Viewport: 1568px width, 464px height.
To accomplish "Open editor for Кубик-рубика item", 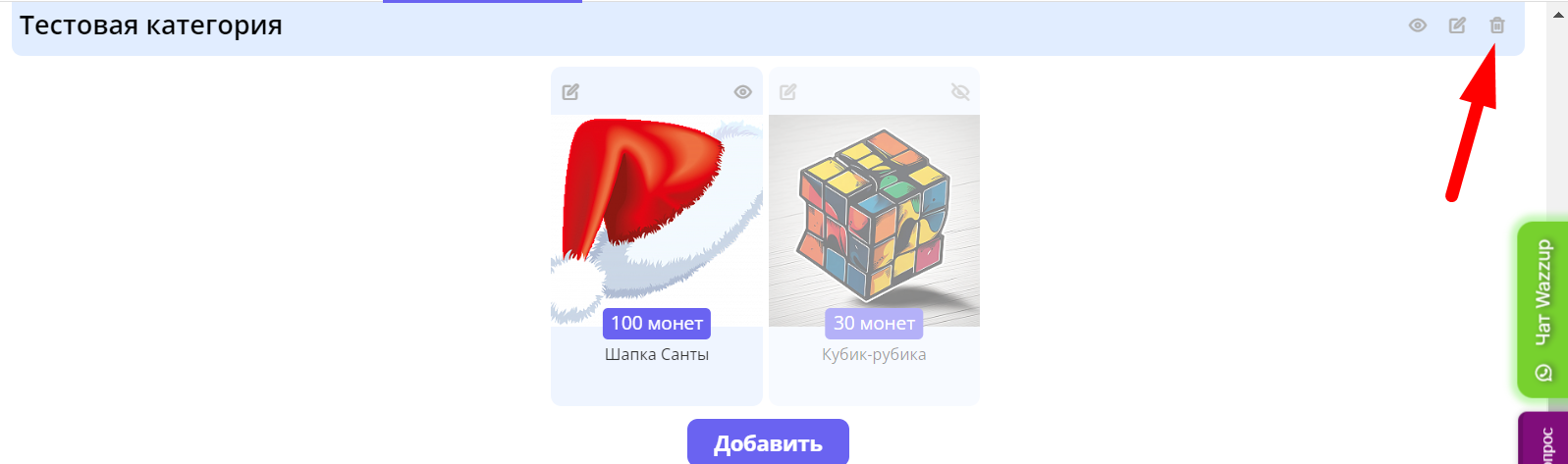I will (x=788, y=92).
